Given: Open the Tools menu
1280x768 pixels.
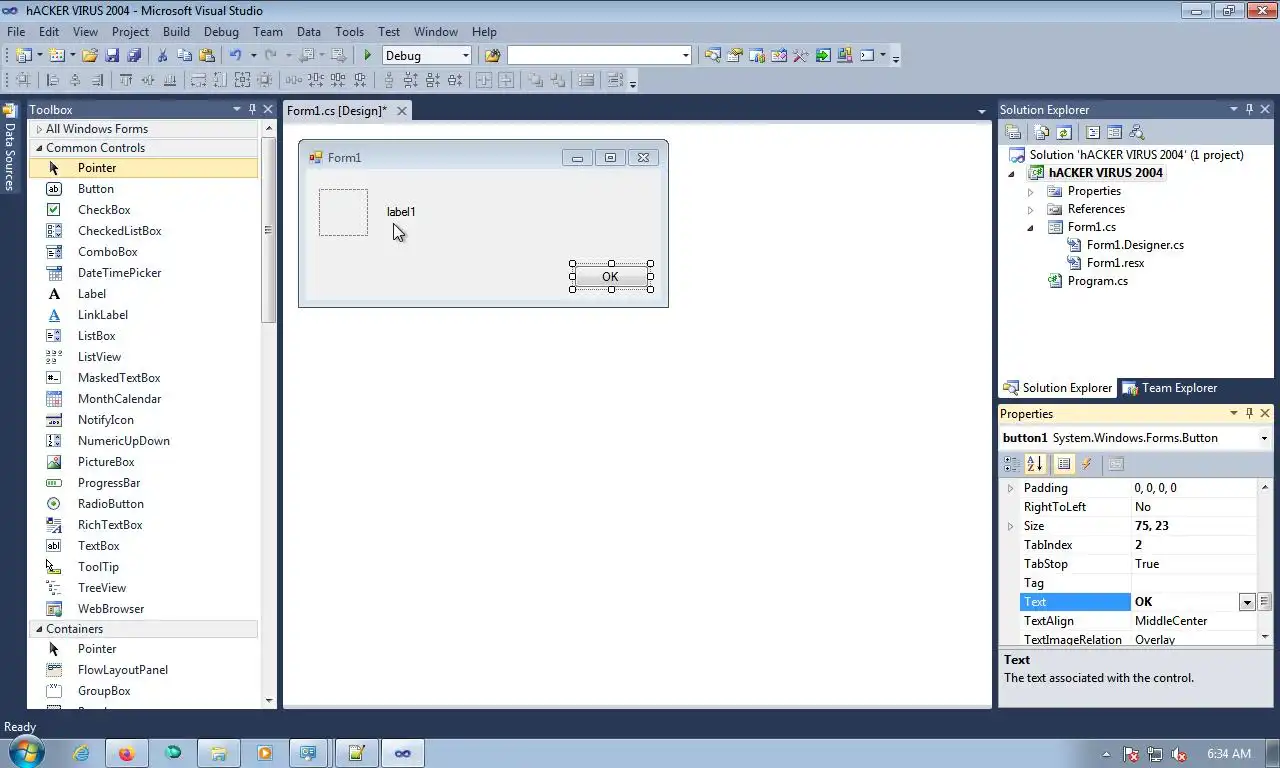Looking at the screenshot, I should [x=349, y=32].
